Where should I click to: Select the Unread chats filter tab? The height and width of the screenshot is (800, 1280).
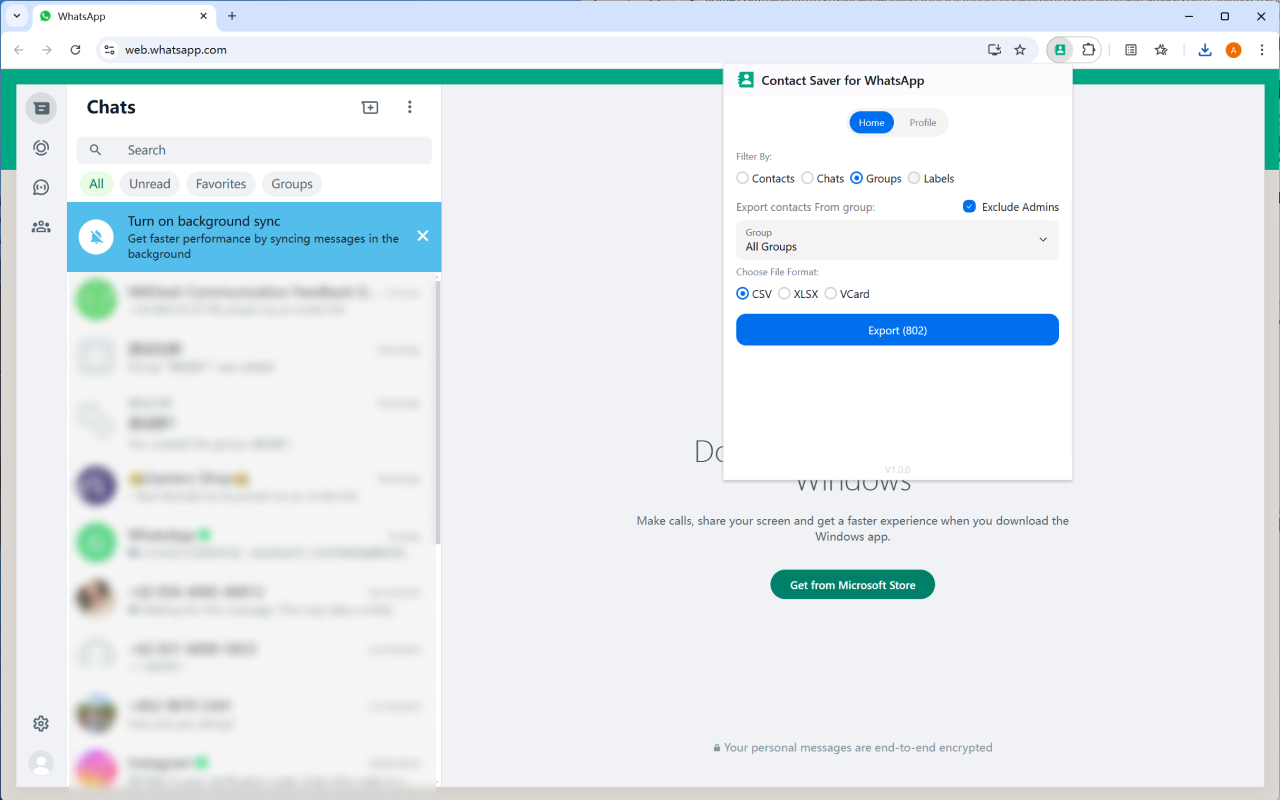pos(150,184)
